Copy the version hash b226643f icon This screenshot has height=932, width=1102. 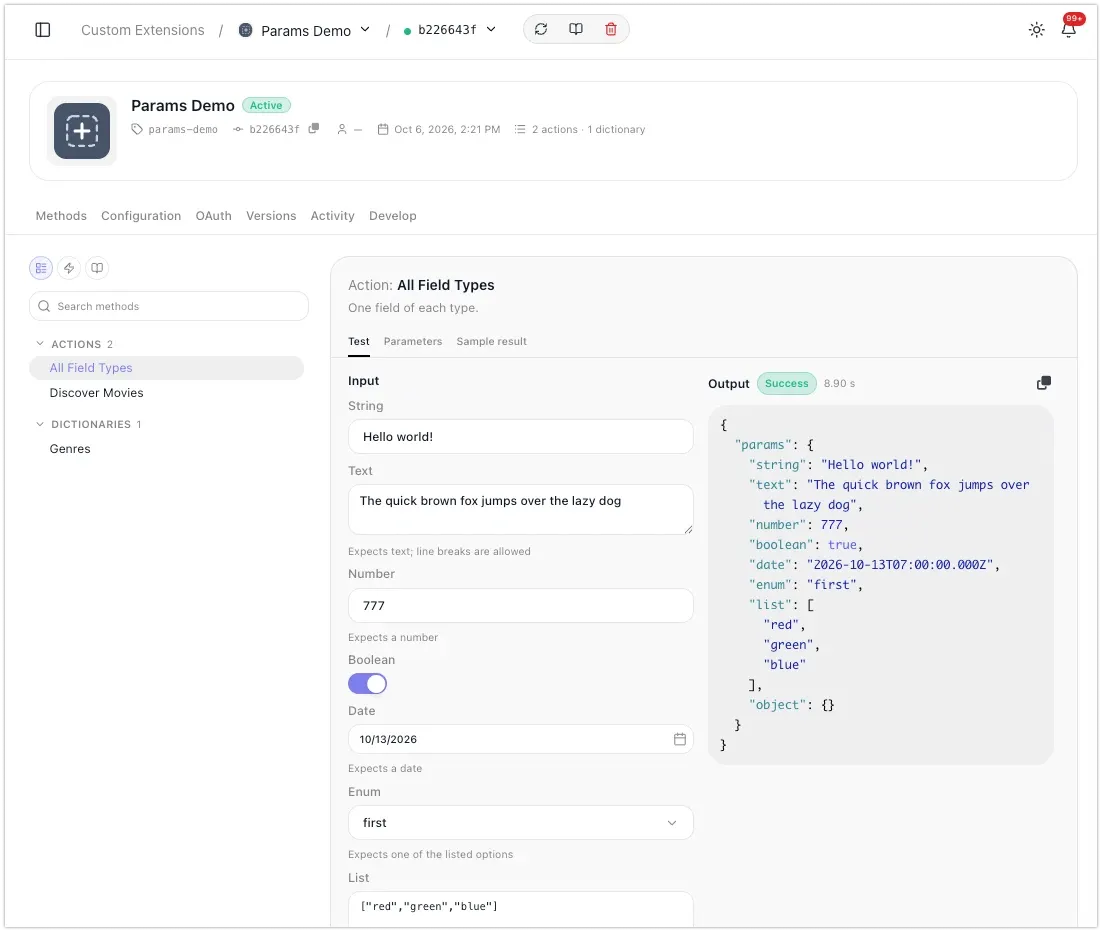coord(313,129)
